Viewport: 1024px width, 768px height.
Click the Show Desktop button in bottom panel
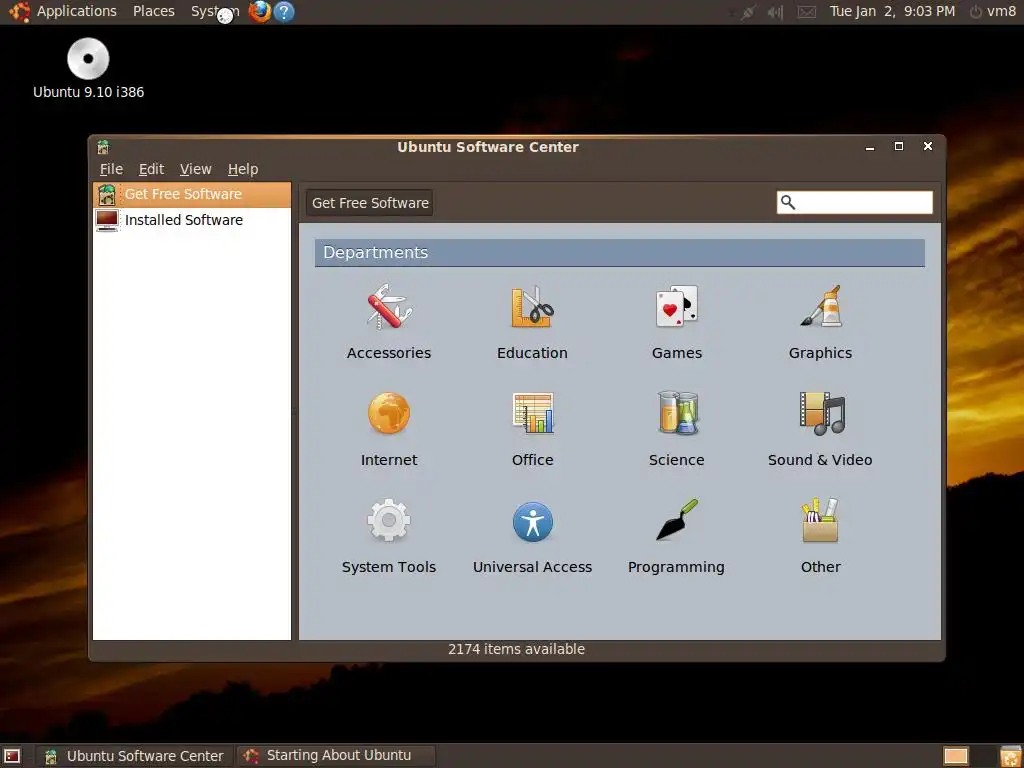tap(12, 756)
